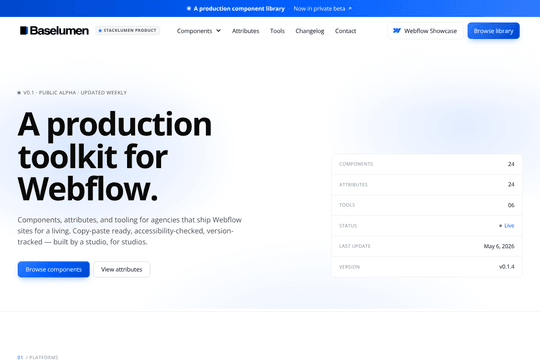
Task: Click the 'A production toolkit for Webflow.' heading
Action: (115, 156)
